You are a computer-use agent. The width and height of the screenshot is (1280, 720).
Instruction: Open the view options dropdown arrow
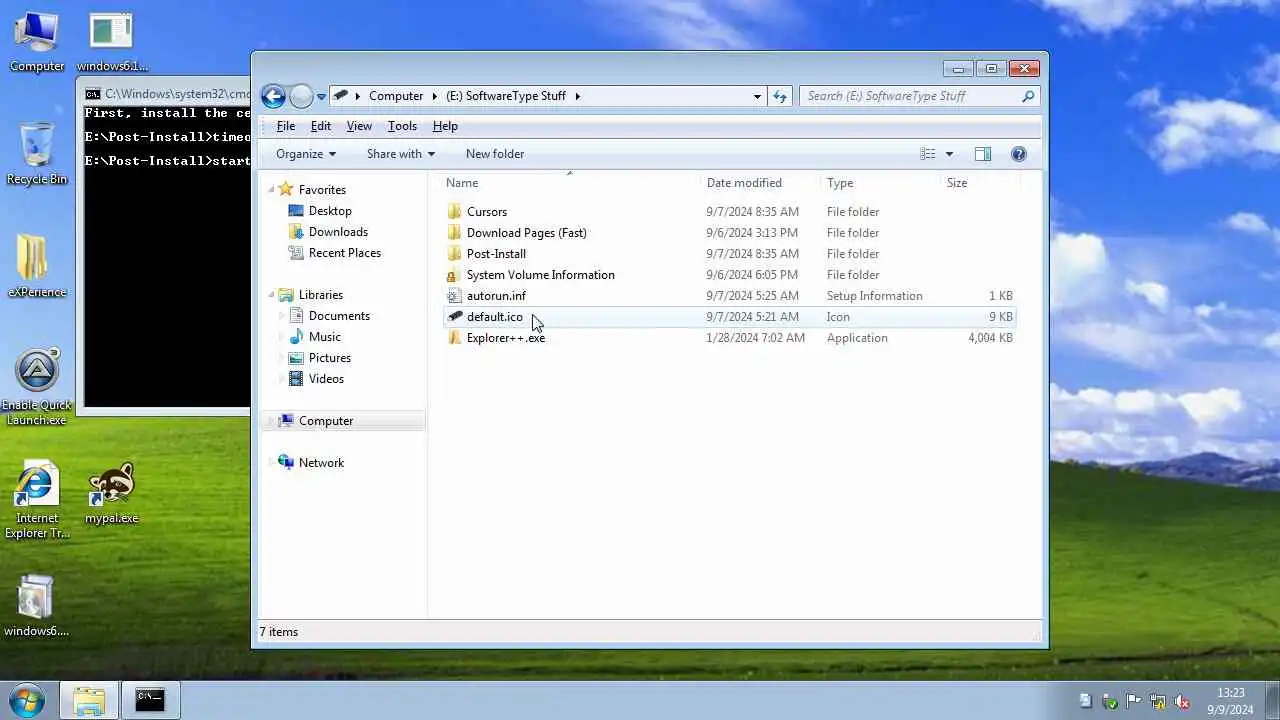coord(949,154)
